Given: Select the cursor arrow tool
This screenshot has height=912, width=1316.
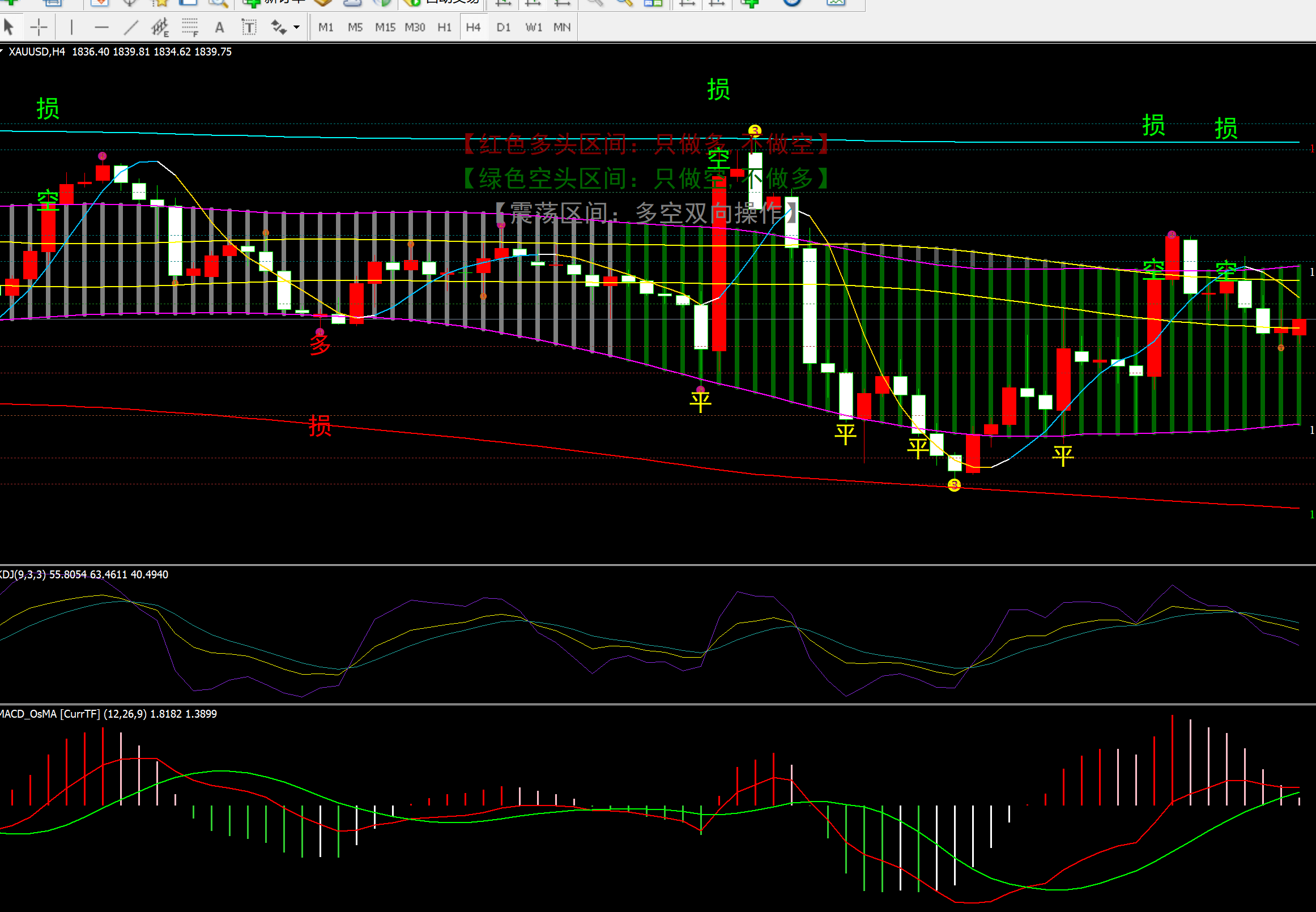Looking at the screenshot, I should 8,27.
